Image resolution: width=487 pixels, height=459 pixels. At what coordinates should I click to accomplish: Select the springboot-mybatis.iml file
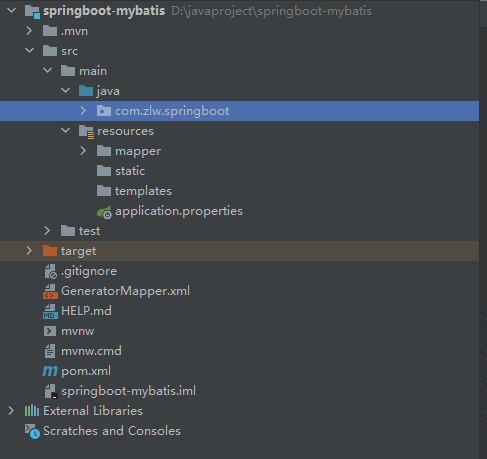128,391
